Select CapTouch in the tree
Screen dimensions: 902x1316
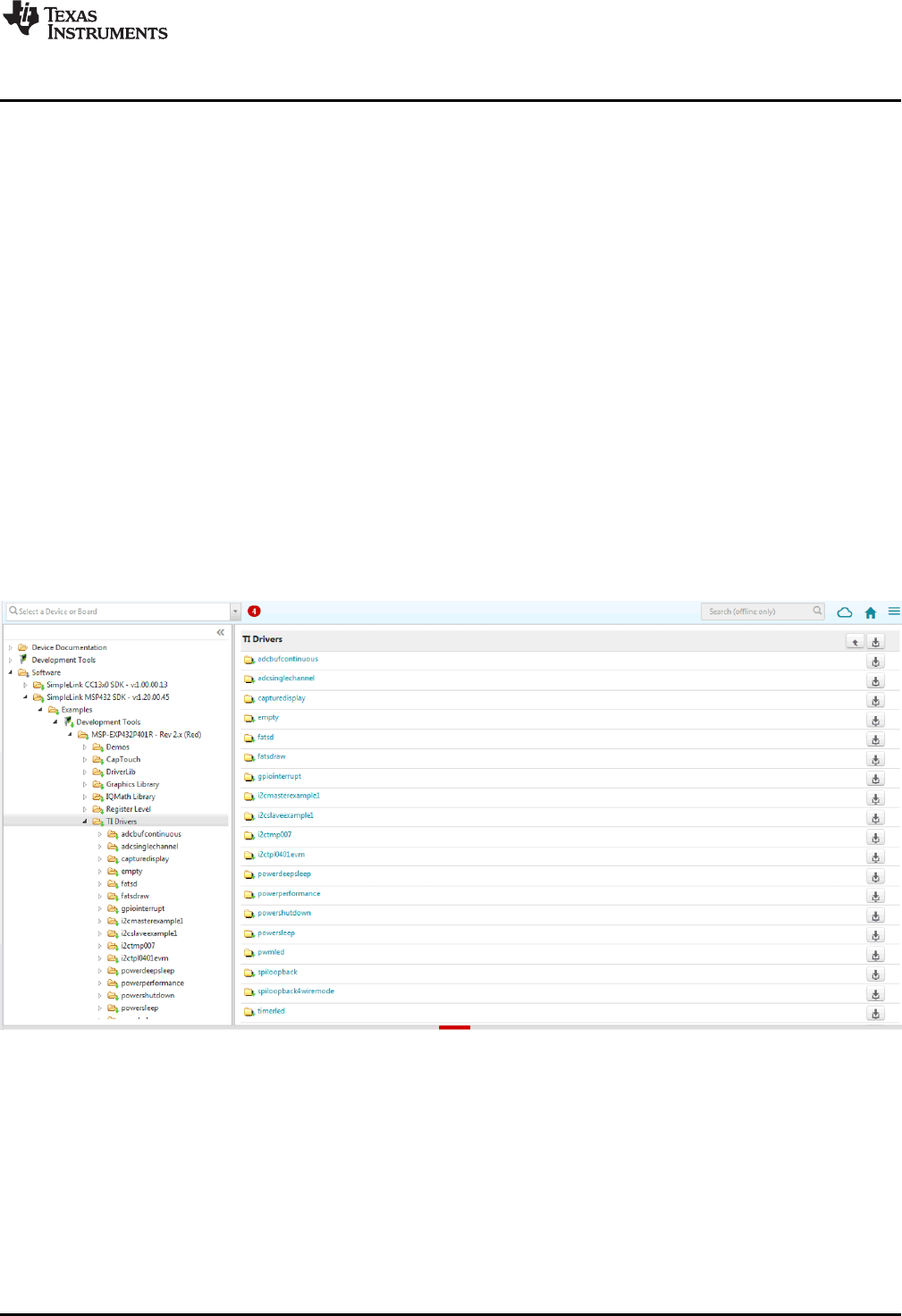click(x=123, y=760)
